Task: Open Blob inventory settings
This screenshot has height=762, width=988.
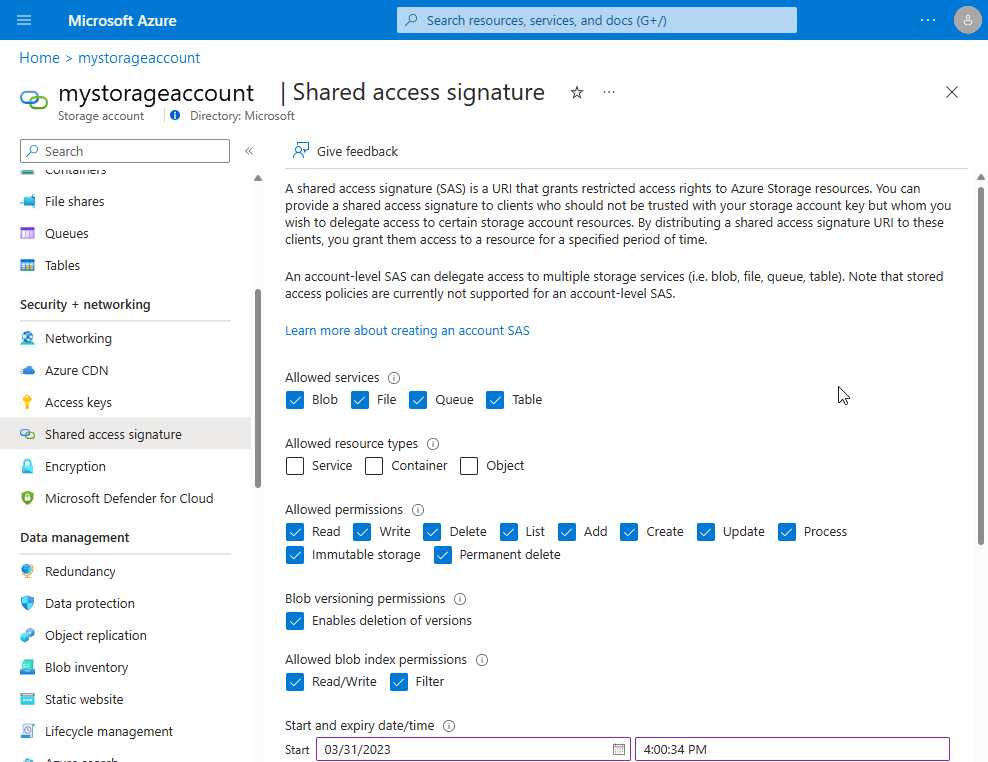Action: pyautogui.click(x=87, y=667)
